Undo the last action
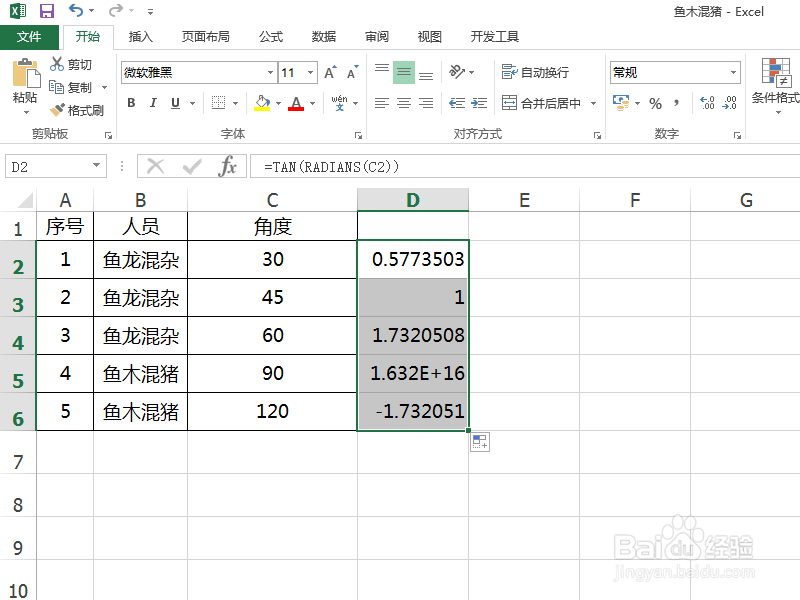800x600 pixels. tap(76, 11)
